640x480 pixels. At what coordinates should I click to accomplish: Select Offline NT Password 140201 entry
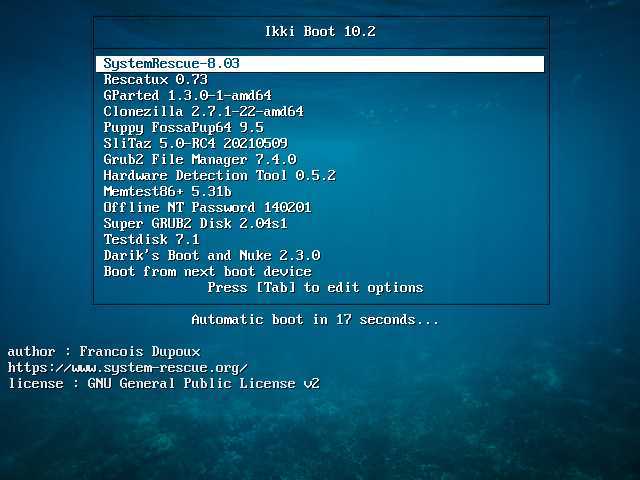tap(207, 207)
